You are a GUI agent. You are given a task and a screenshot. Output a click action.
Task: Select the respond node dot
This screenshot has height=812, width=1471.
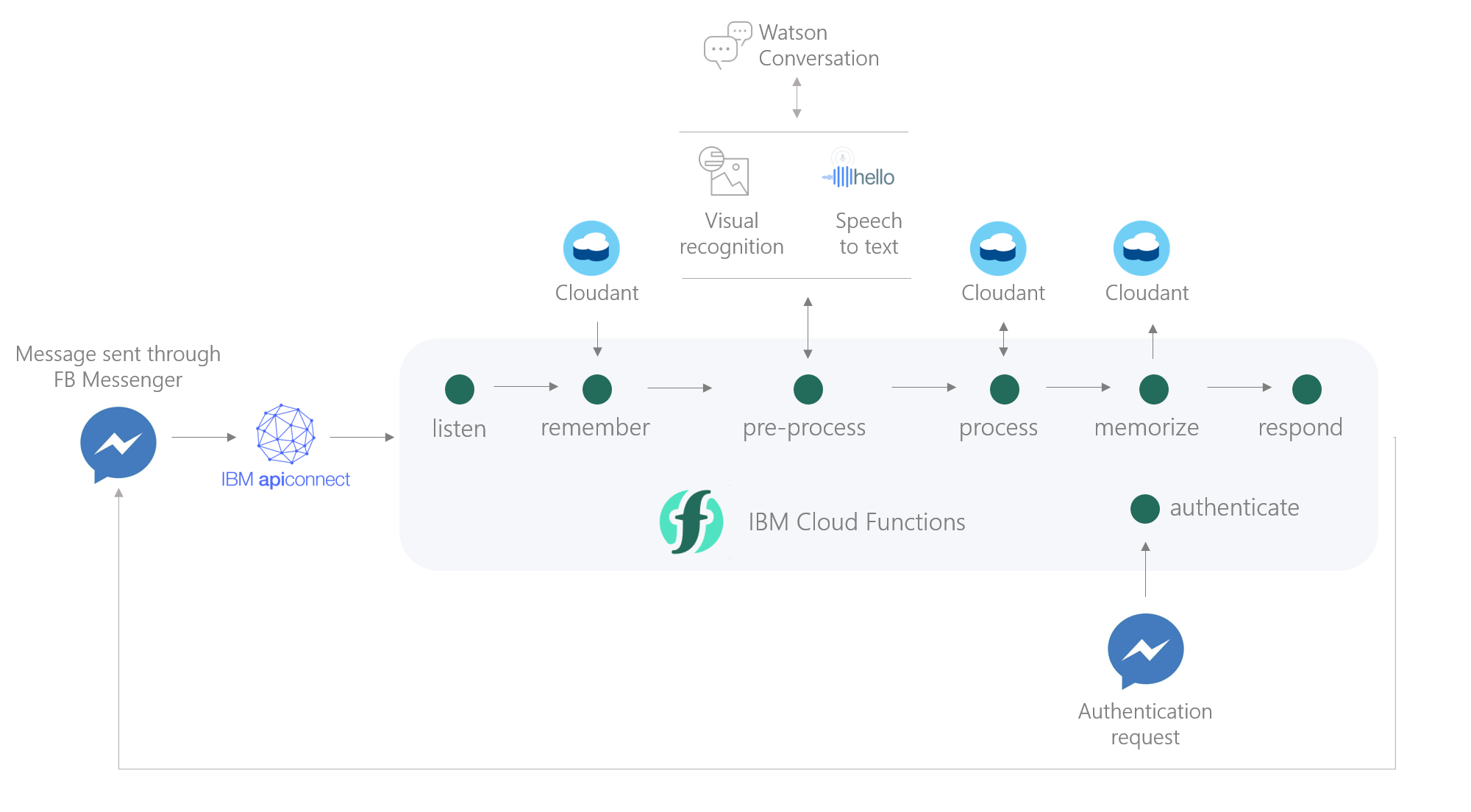(1307, 389)
